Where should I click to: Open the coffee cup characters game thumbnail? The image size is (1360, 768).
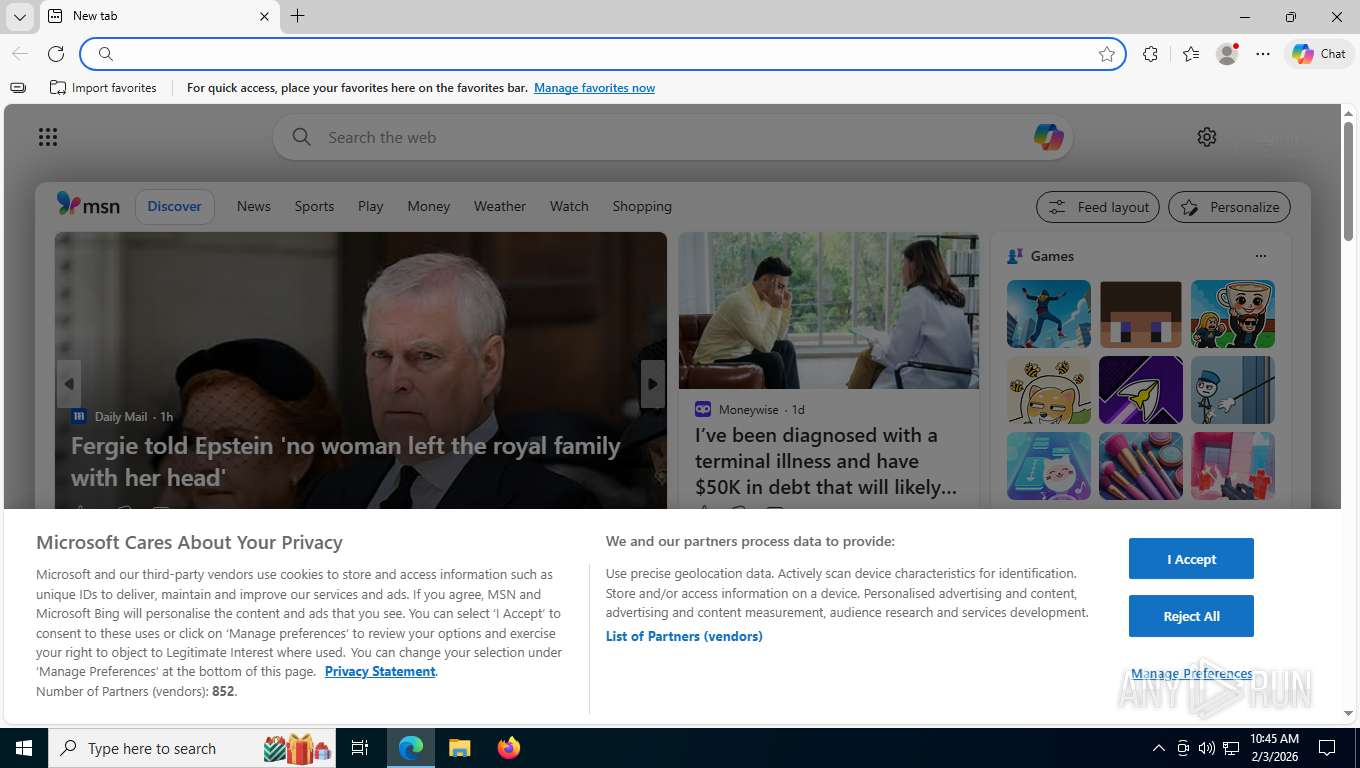(x=1233, y=314)
